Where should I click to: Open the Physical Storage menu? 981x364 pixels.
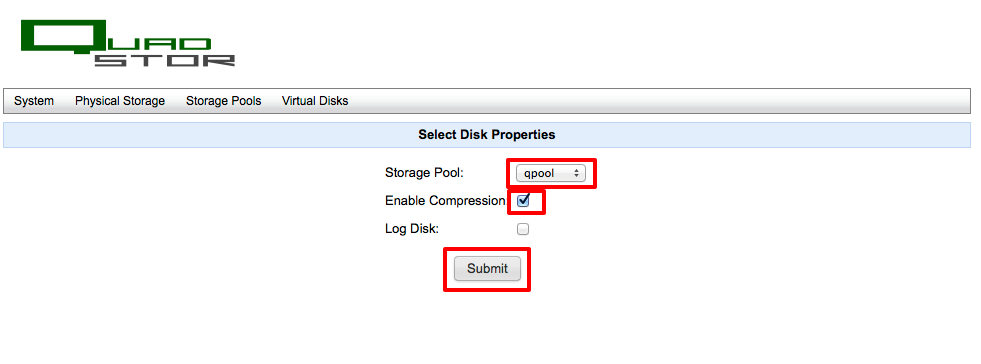pyautogui.click(x=120, y=101)
